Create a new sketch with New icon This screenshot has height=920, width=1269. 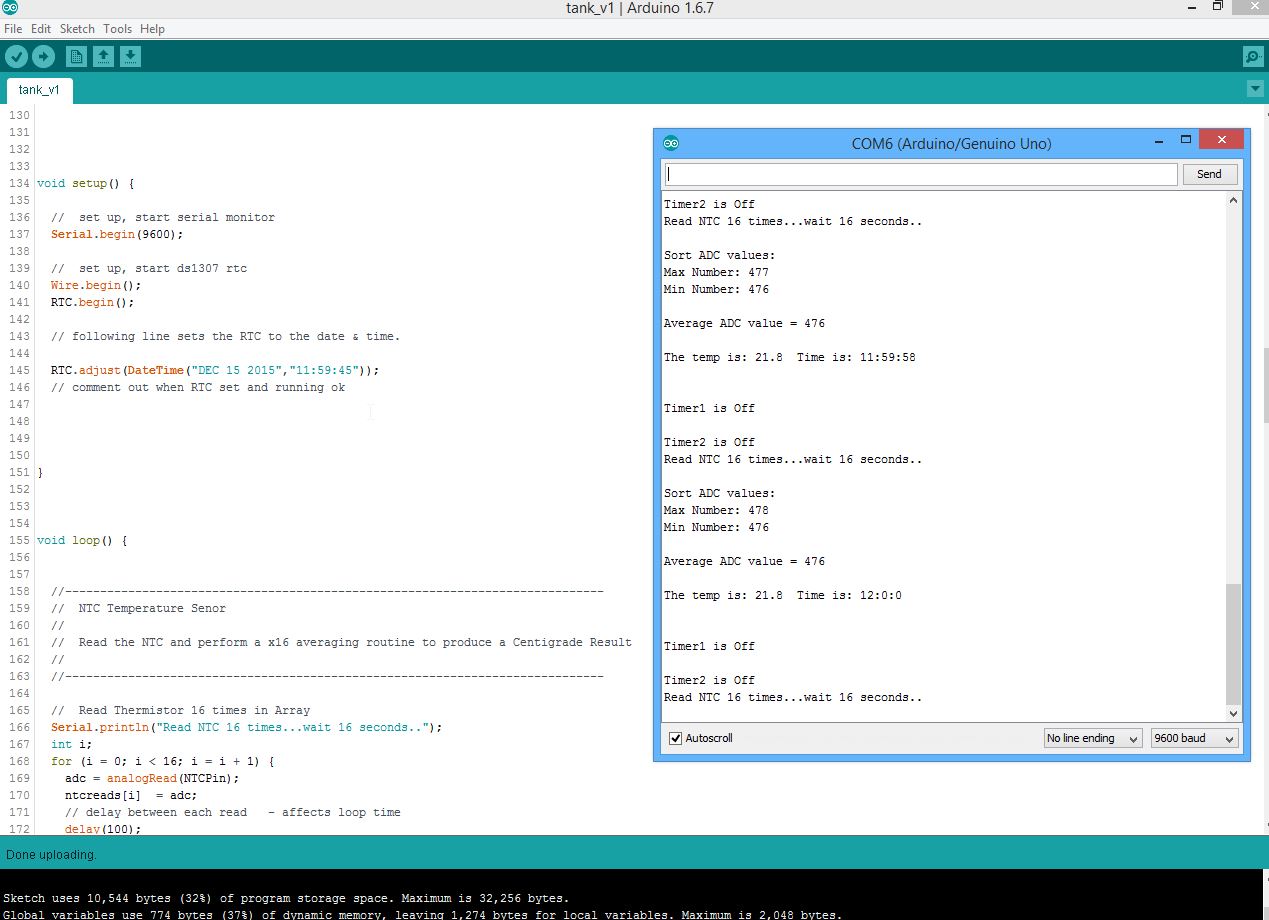[x=77, y=56]
